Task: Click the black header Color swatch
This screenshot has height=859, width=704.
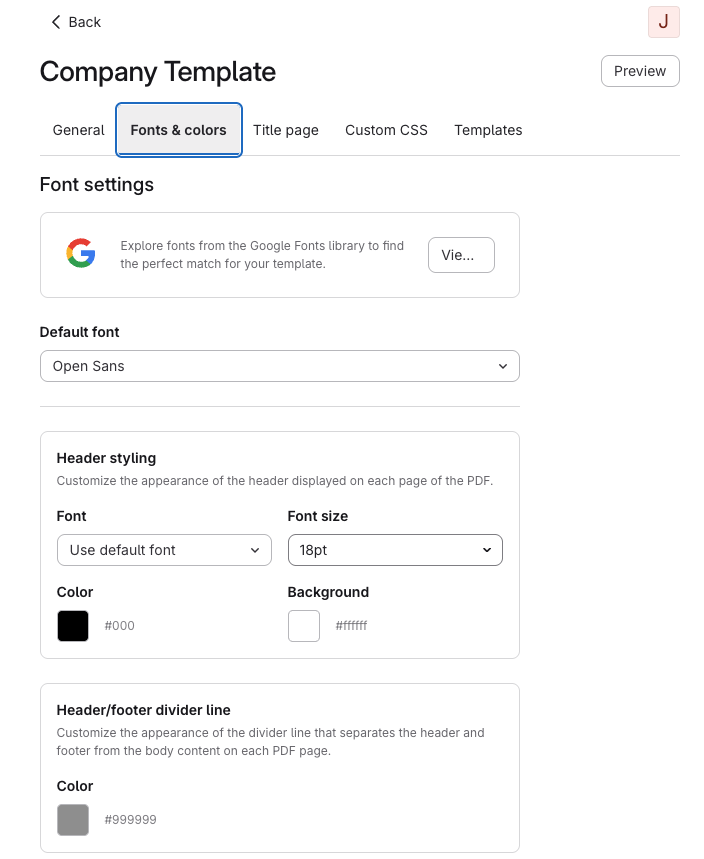Action: click(73, 626)
